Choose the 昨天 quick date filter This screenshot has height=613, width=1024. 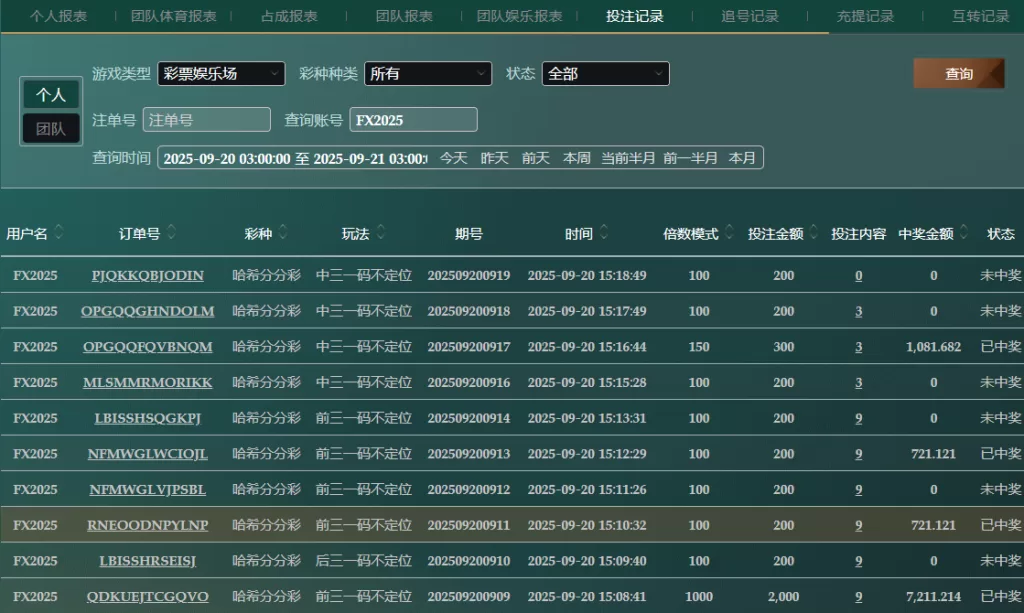point(494,158)
